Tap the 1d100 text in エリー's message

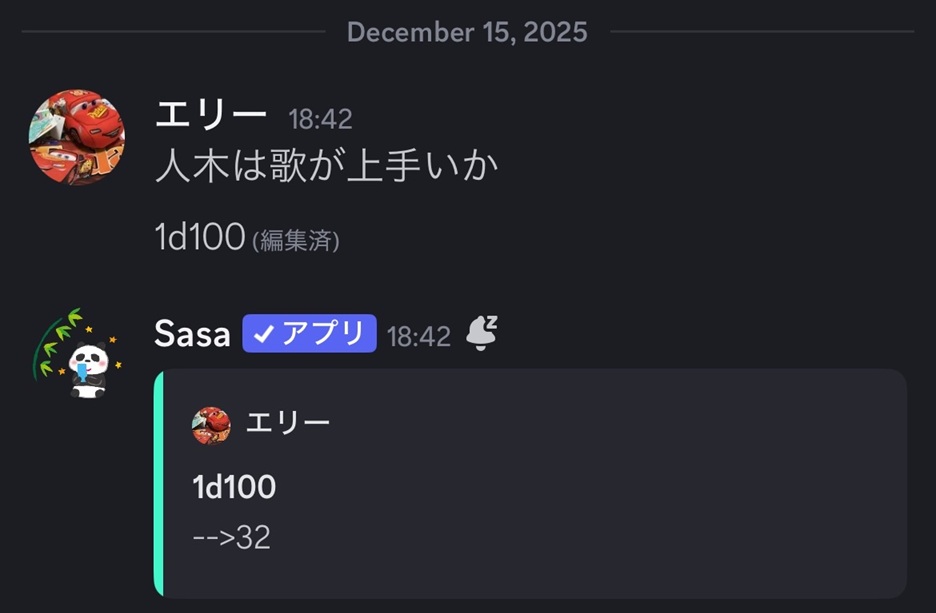pyautogui.click(x=200, y=237)
